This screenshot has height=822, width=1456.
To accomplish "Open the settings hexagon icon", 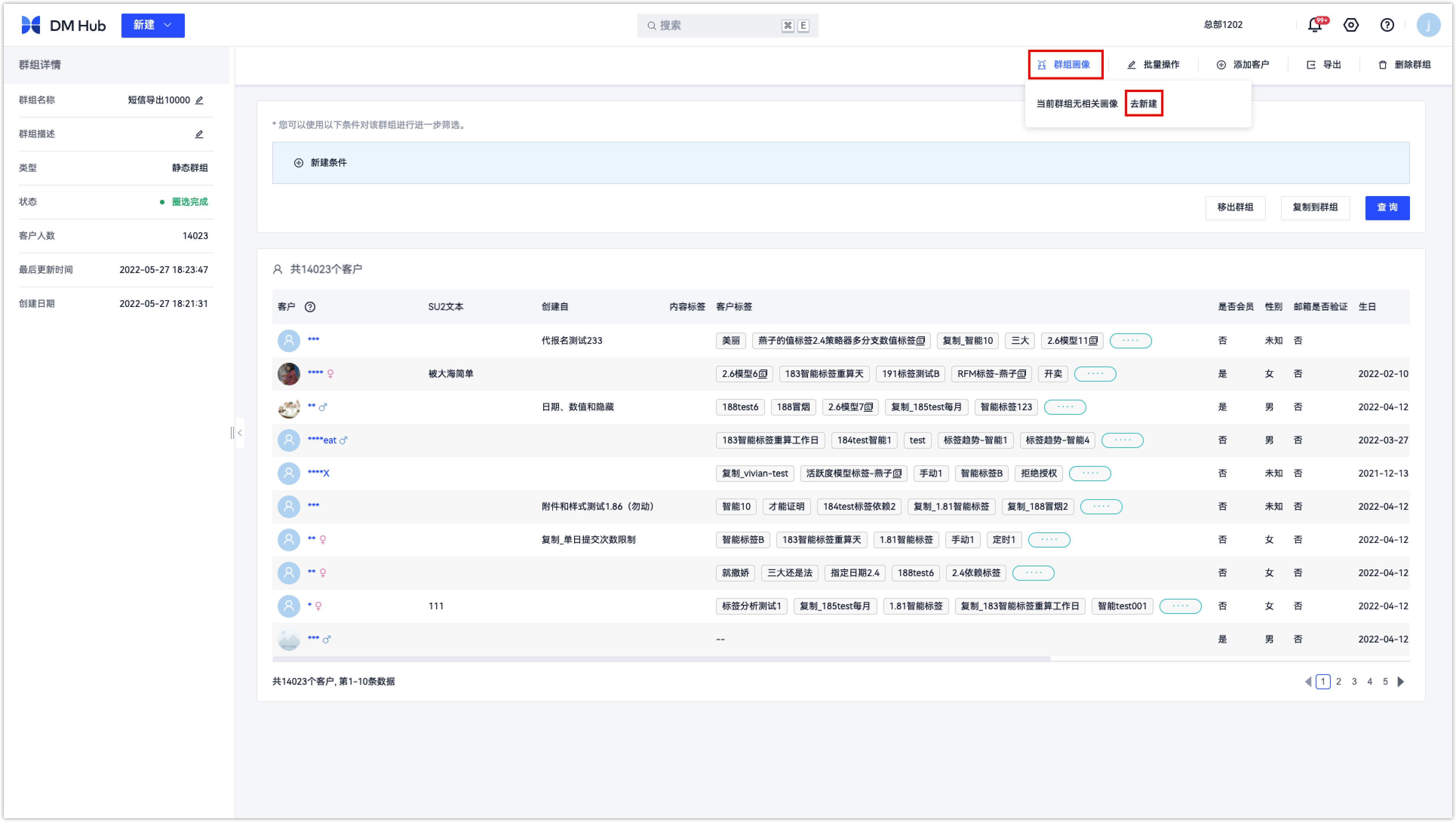I will coord(1351,25).
